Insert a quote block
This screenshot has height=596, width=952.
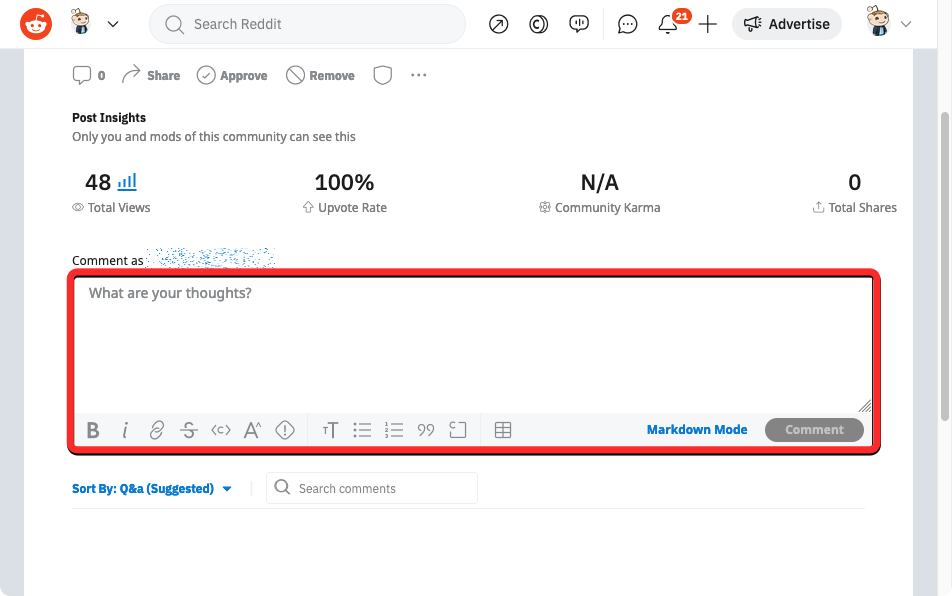point(426,430)
